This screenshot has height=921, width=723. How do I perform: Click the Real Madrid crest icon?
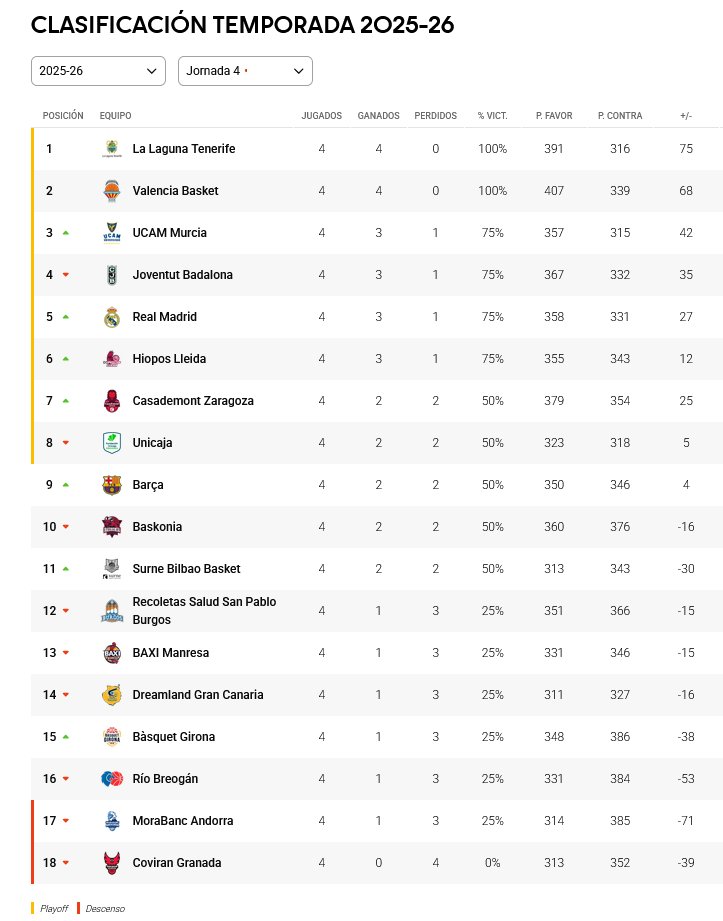pyautogui.click(x=112, y=317)
